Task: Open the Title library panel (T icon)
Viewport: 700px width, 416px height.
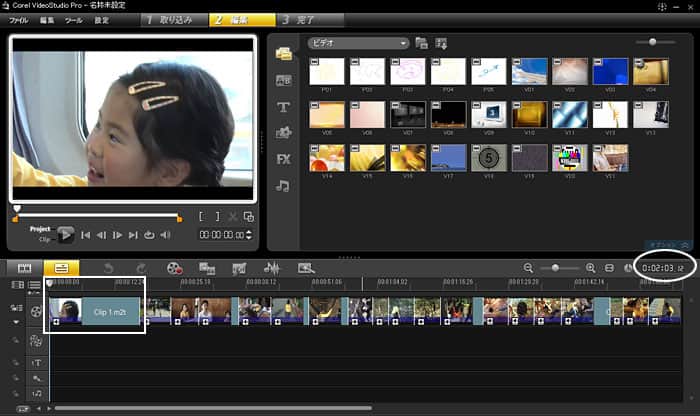Action: pos(283,107)
